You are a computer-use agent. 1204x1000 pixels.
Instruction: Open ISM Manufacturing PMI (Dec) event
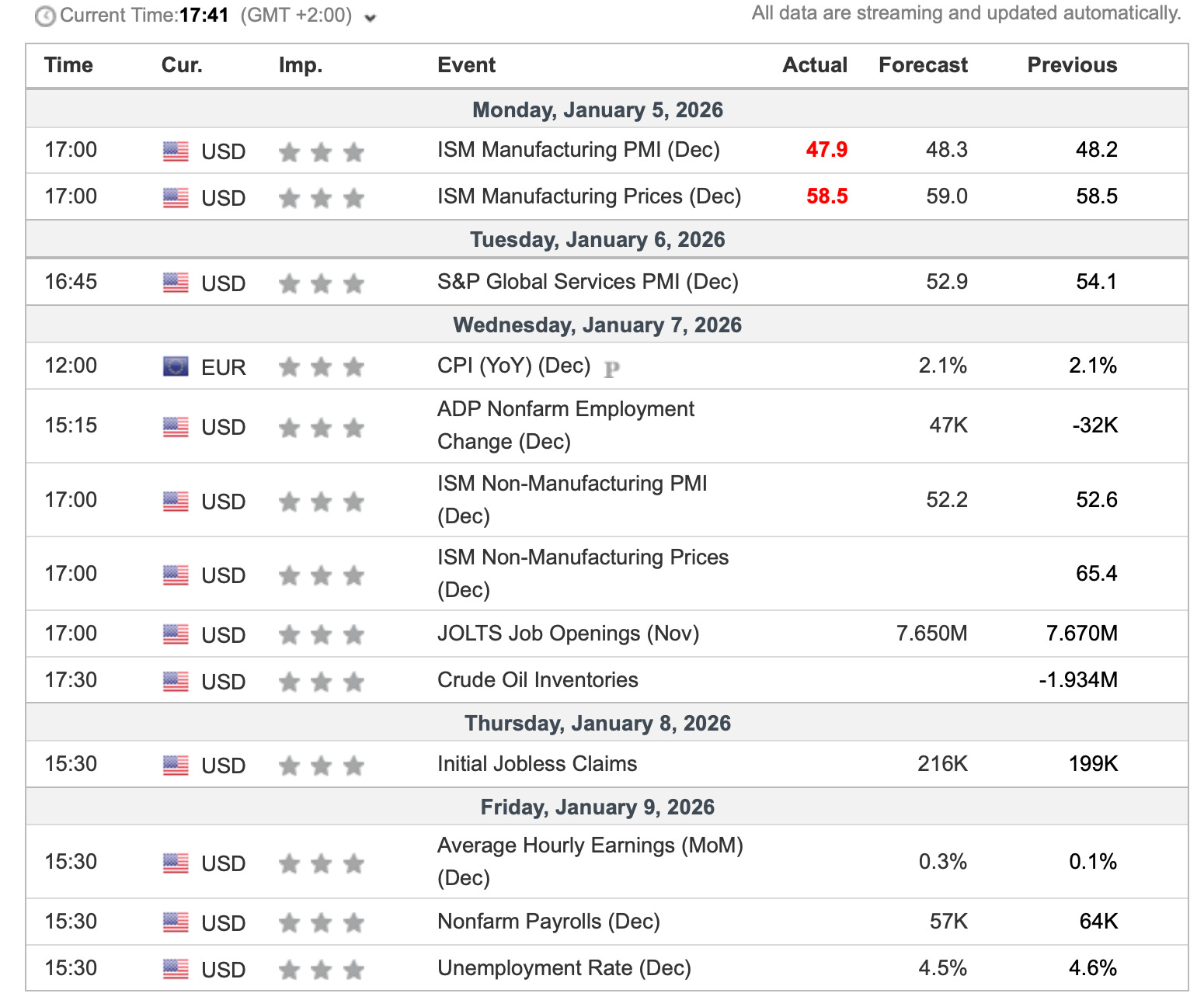(x=579, y=150)
